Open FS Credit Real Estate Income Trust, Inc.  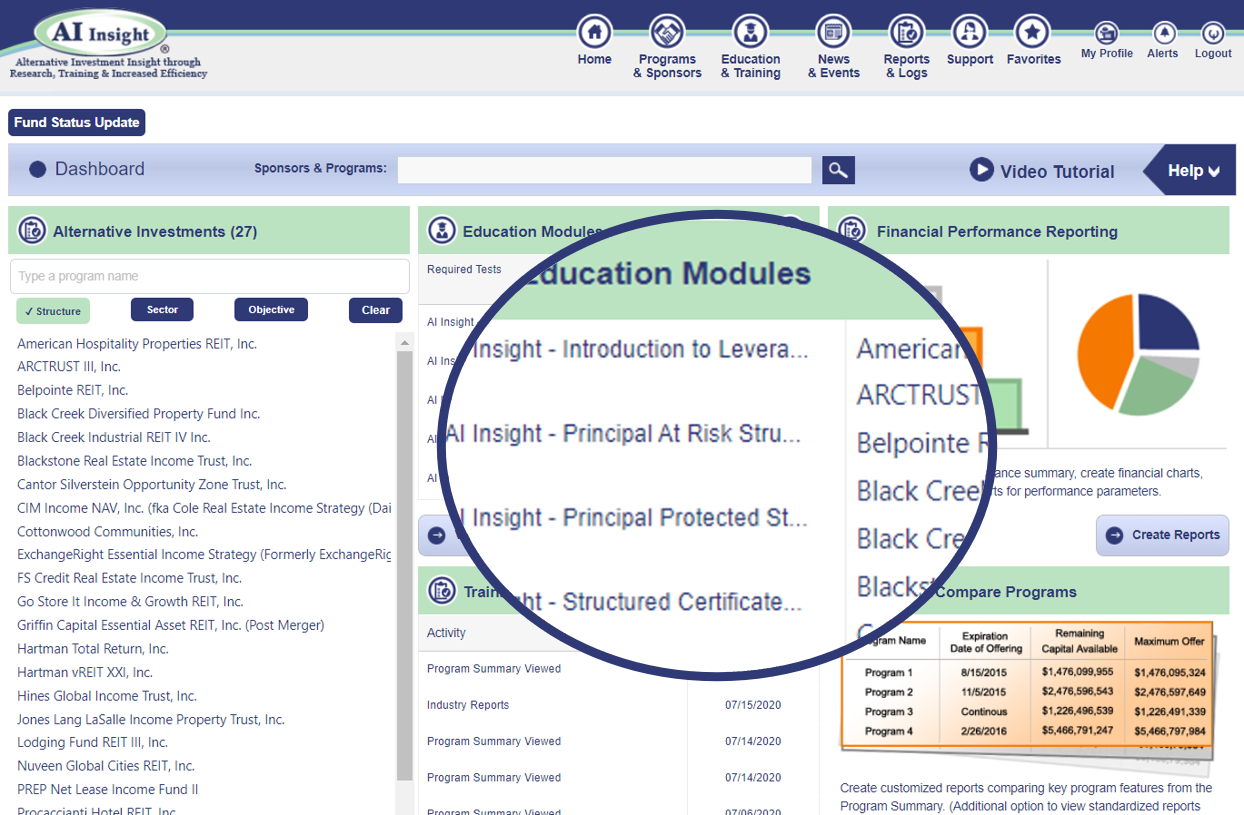(x=130, y=578)
